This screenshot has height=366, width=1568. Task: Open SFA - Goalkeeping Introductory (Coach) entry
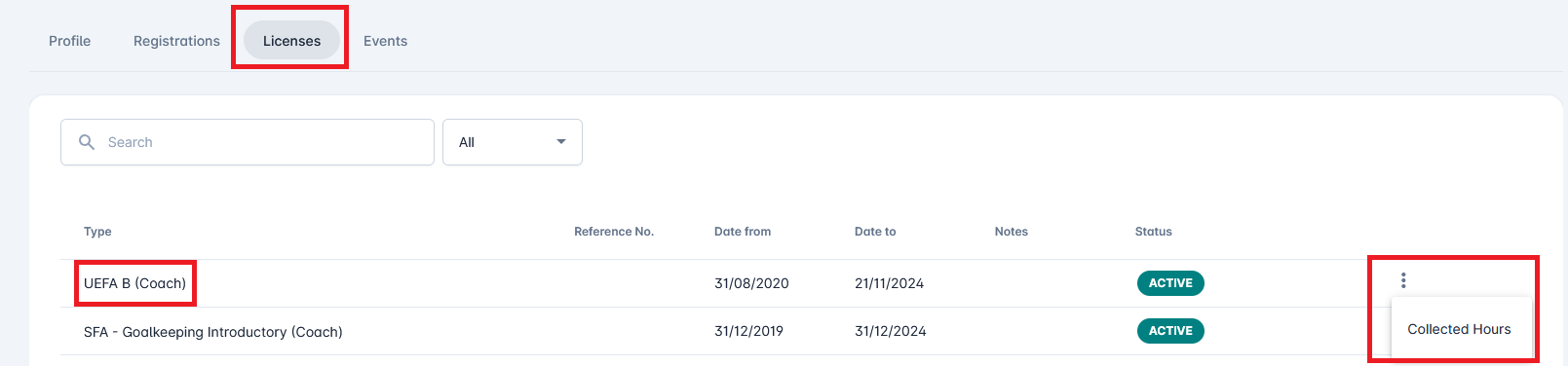click(x=213, y=332)
